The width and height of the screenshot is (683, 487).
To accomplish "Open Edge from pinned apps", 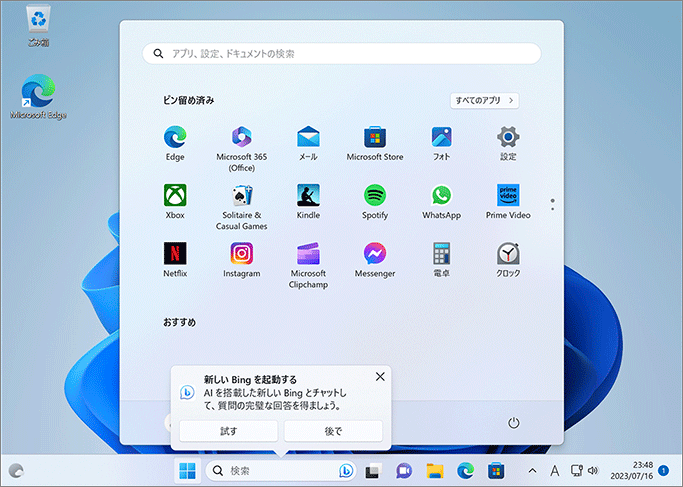I will (x=175, y=144).
